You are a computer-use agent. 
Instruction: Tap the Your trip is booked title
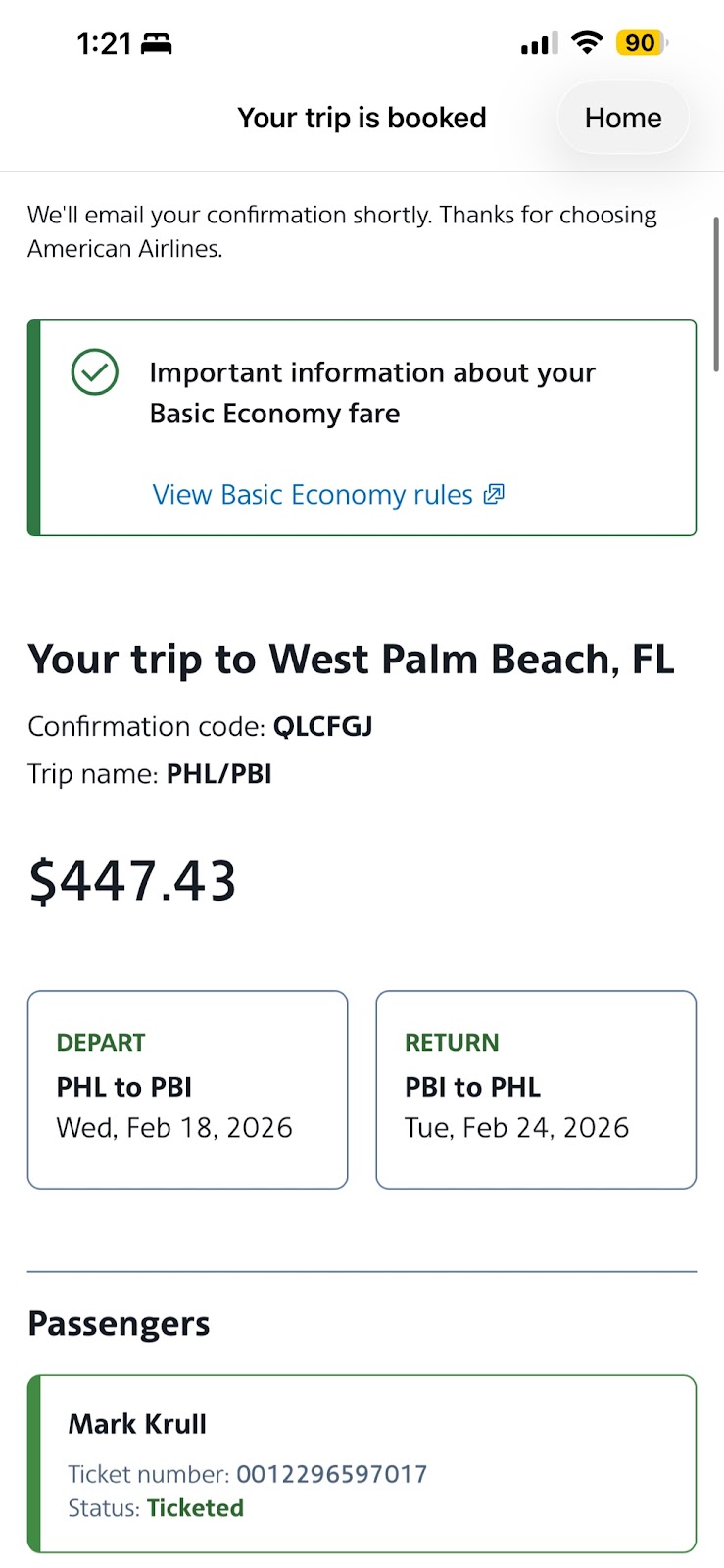click(362, 118)
